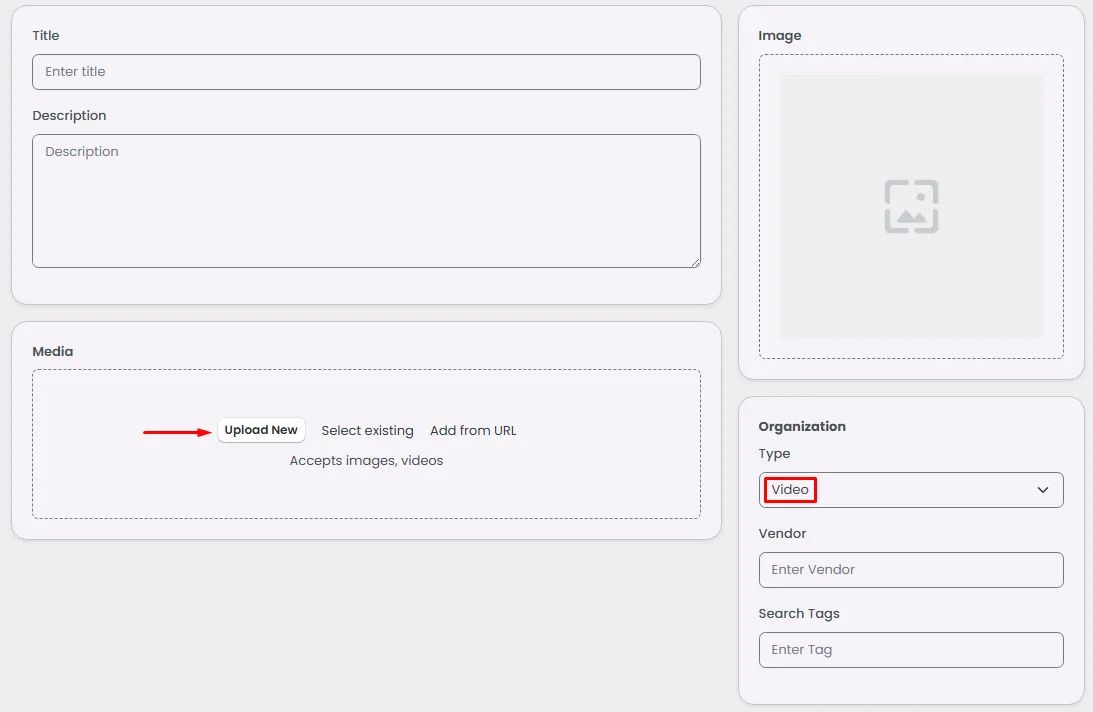Expand the Type dropdown chevron
The width and height of the screenshot is (1093, 712).
tap(1043, 490)
